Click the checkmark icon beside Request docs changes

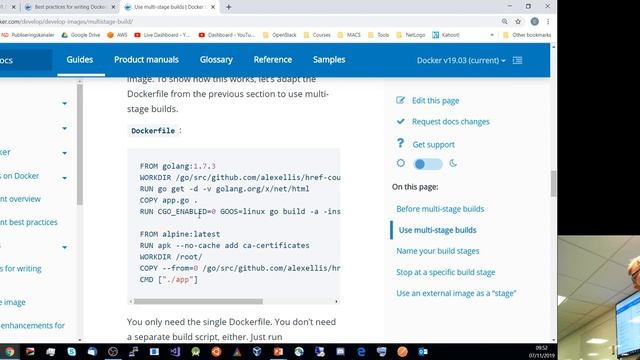pos(400,121)
